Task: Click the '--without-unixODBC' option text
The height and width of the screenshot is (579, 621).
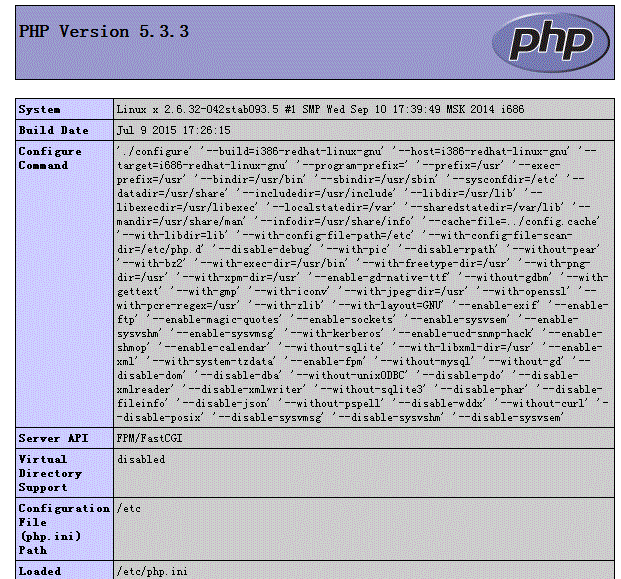Action: tap(350, 375)
